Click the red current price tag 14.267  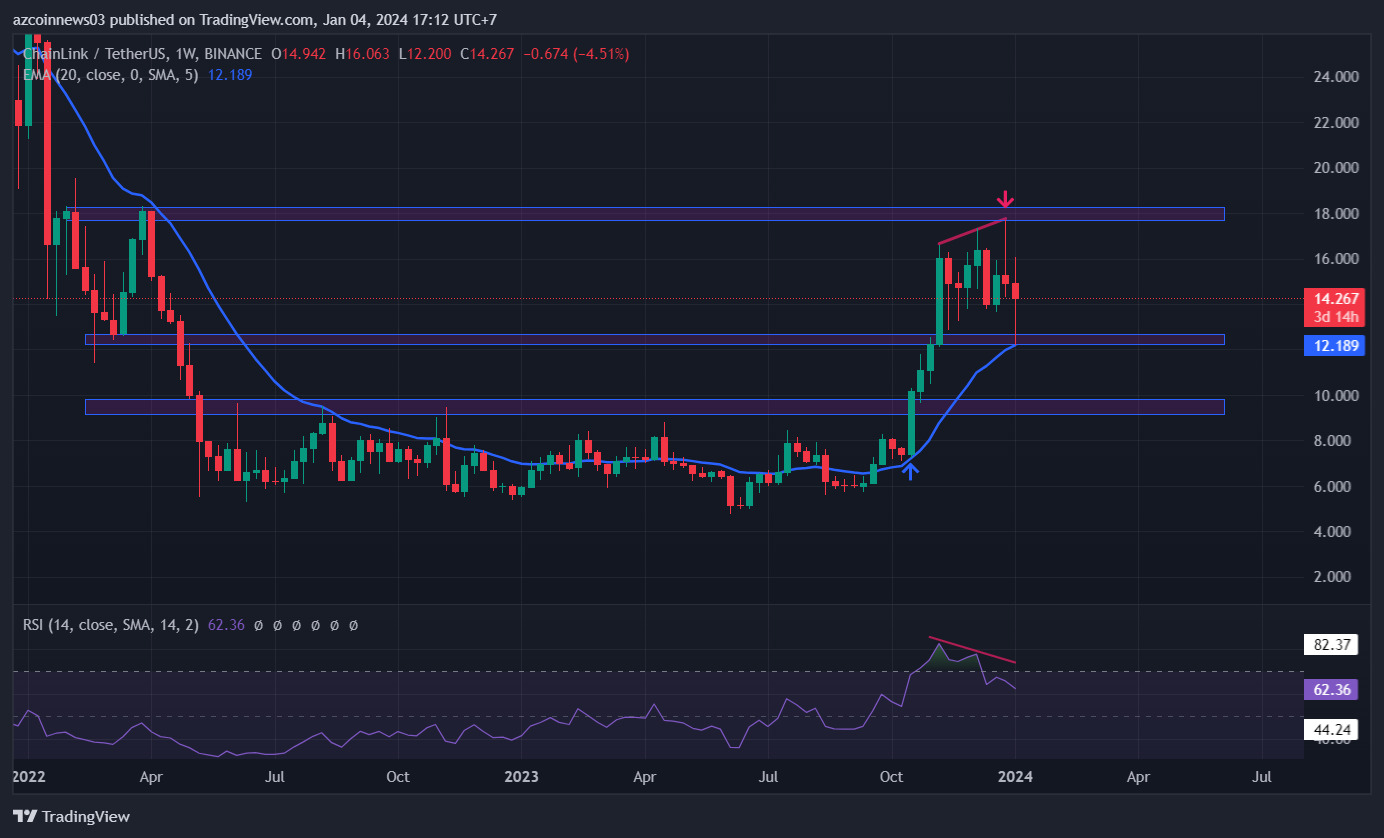coord(1335,298)
